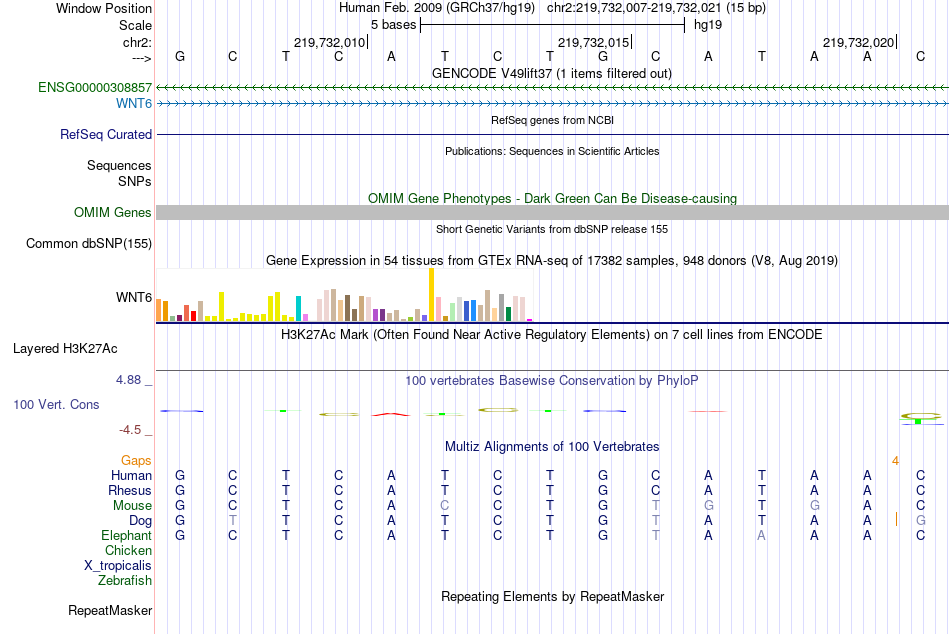
Task: Click the OMIM Gene Phenotypes green title
Action: 553,198
